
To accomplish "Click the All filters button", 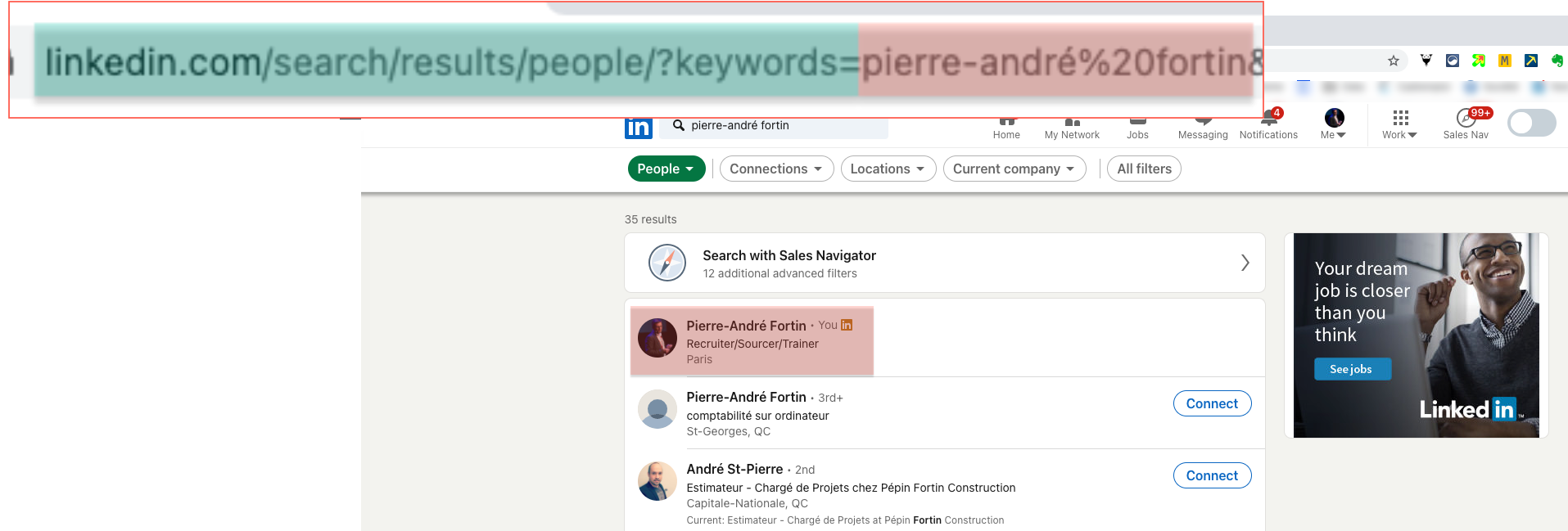I will (1144, 169).
